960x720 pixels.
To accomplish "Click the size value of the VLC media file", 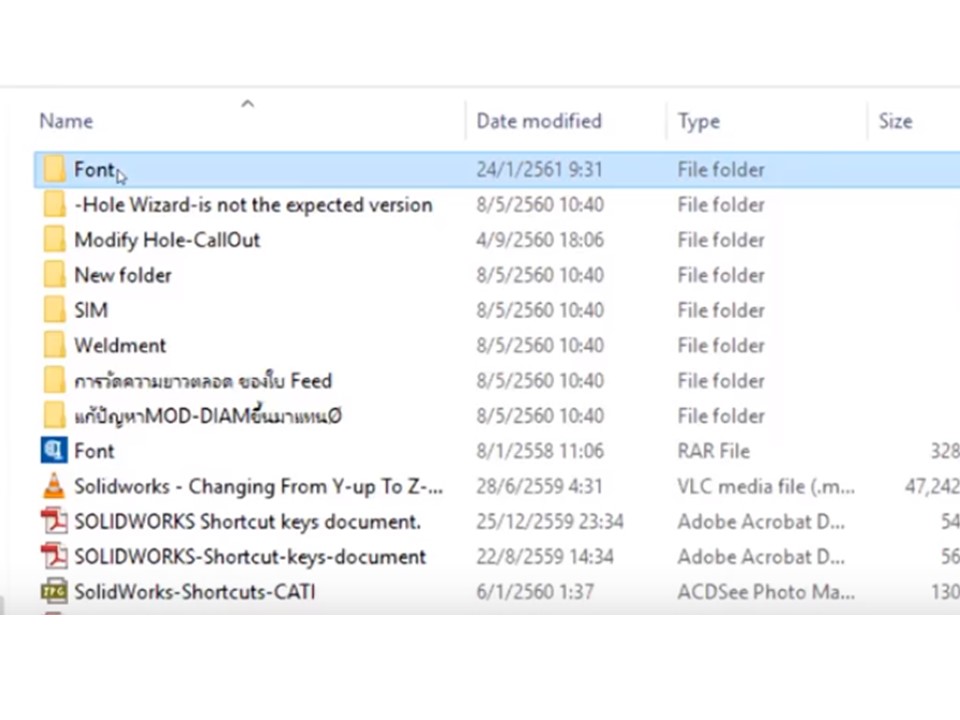I will click(x=932, y=487).
